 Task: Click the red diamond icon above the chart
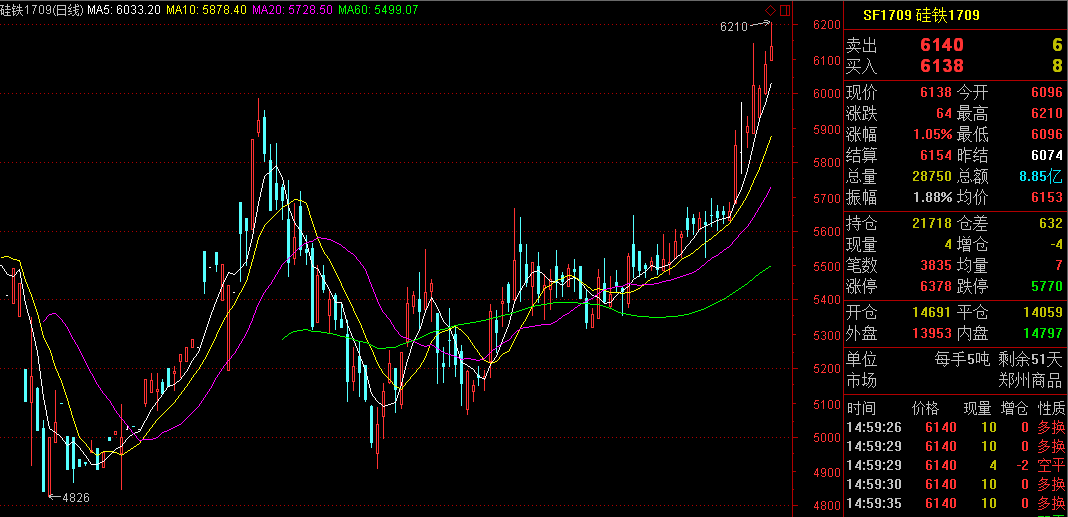point(770,10)
